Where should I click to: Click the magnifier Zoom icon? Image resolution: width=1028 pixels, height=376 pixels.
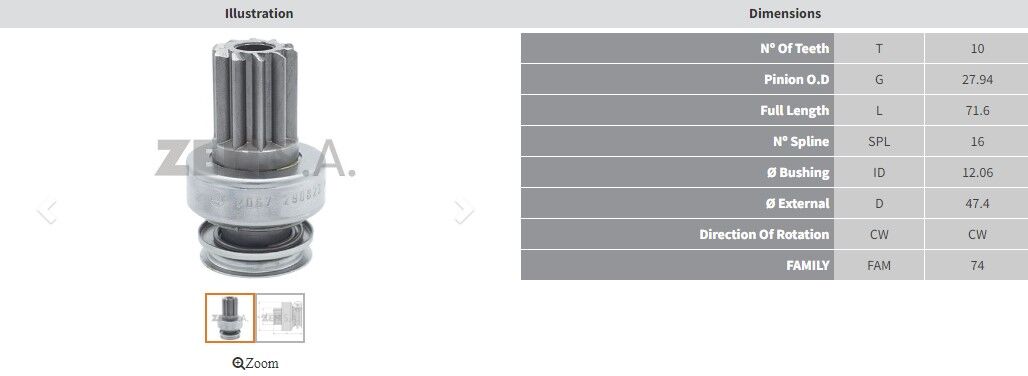239,363
